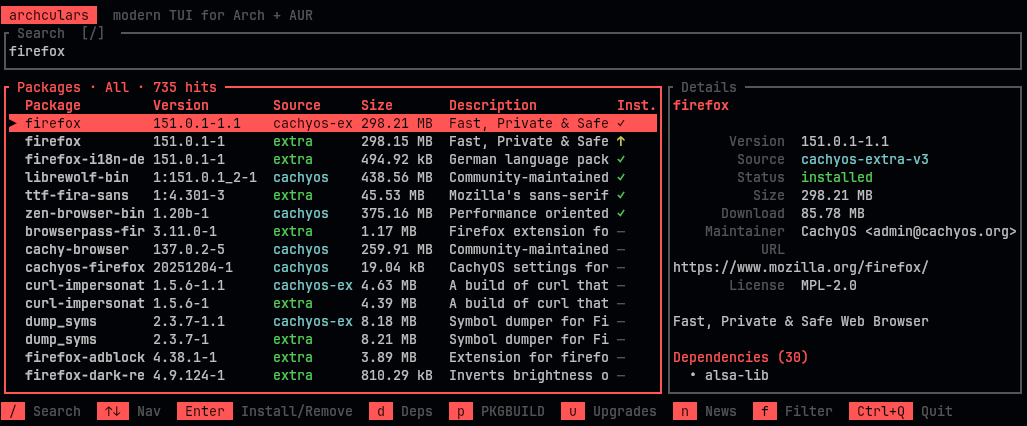Select dump_syms row version 2.3.7-1.1
This screenshot has height=426, width=1027.
[x=333, y=321]
